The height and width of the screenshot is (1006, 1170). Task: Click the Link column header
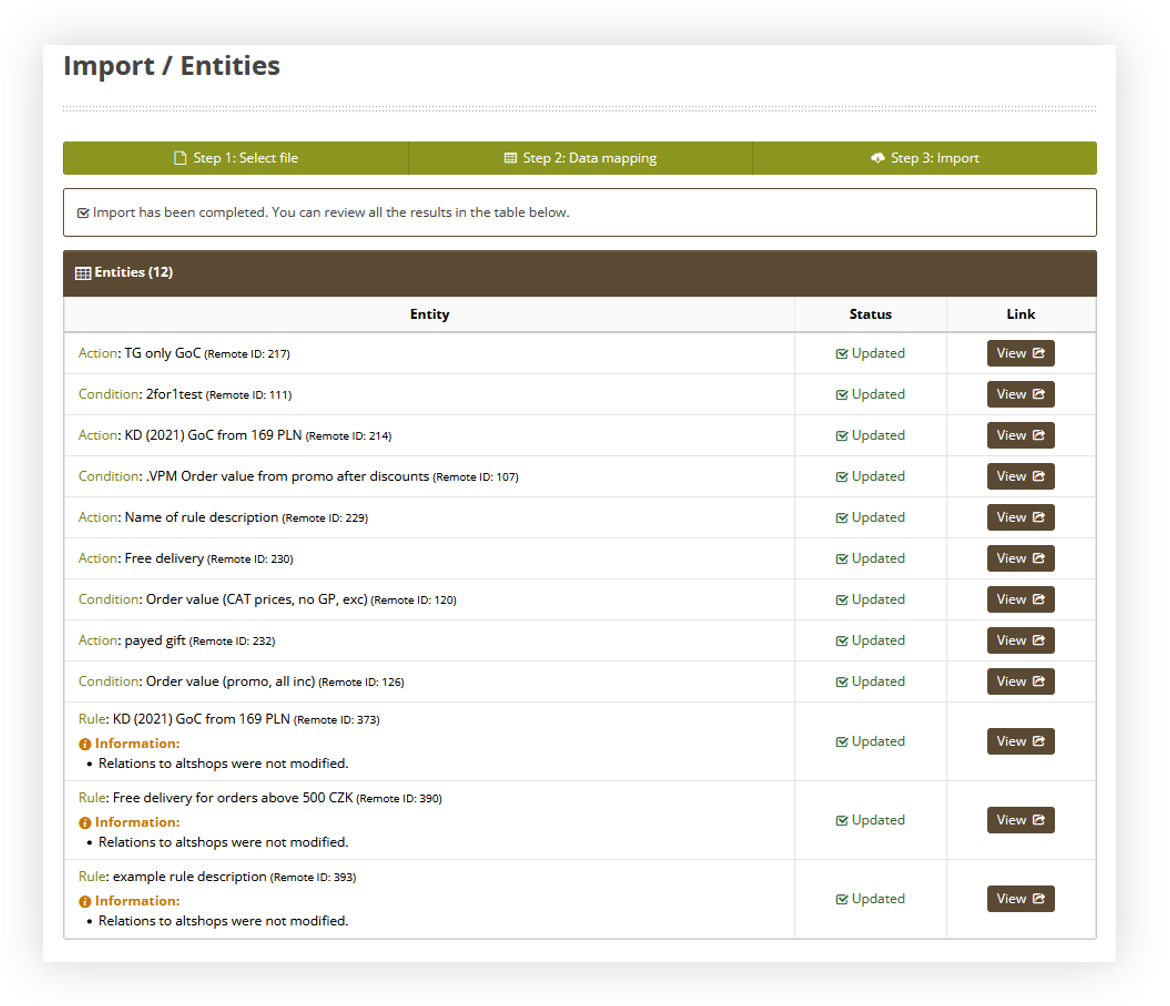click(x=1021, y=314)
